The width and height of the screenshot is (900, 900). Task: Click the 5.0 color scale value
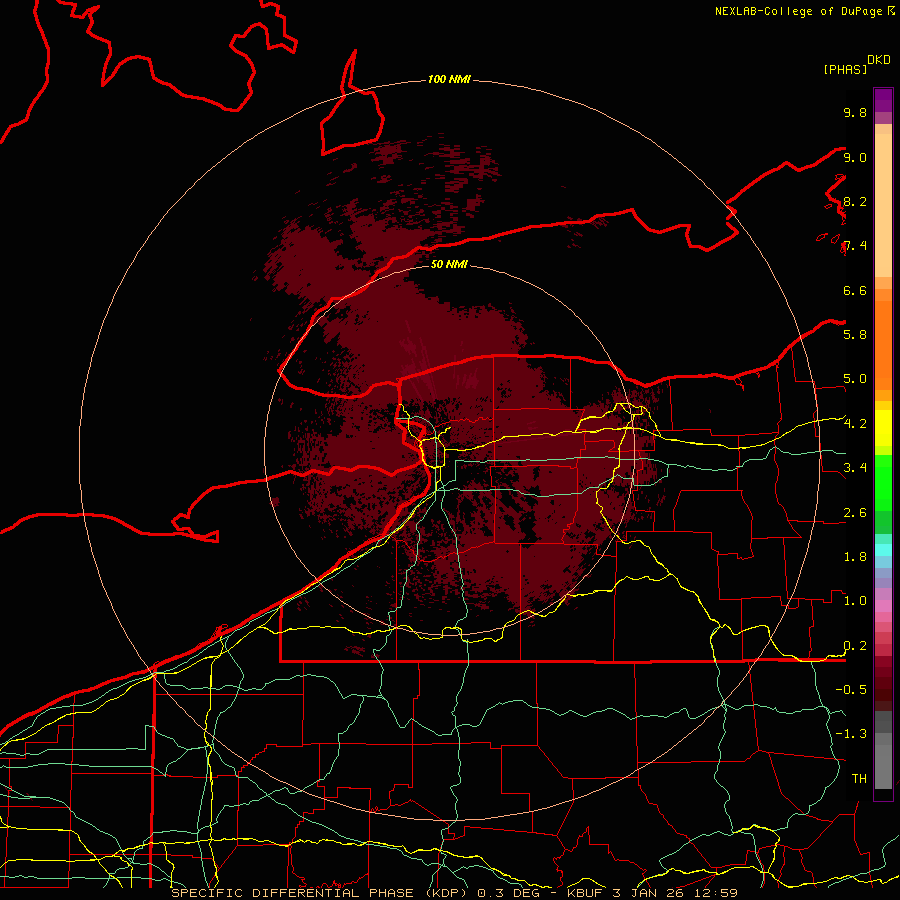(x=855, y=379)
